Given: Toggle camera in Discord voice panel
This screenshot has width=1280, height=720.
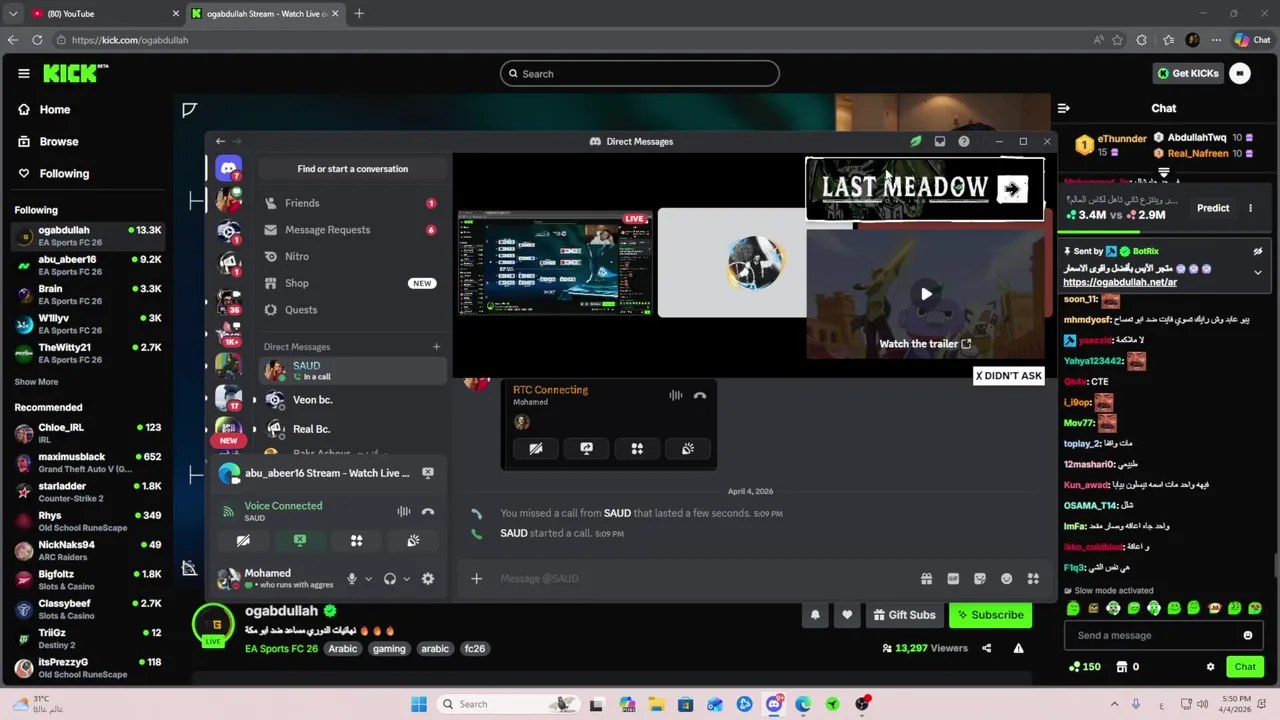Looking at the screenshot, I should (x=243, y=540).
